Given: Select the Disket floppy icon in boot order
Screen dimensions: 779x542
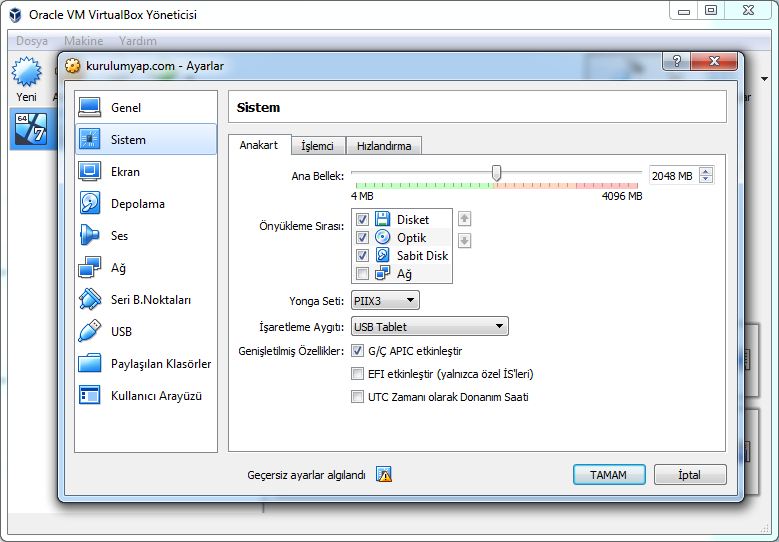Looking at the screenshot, I should pos(382,219).
